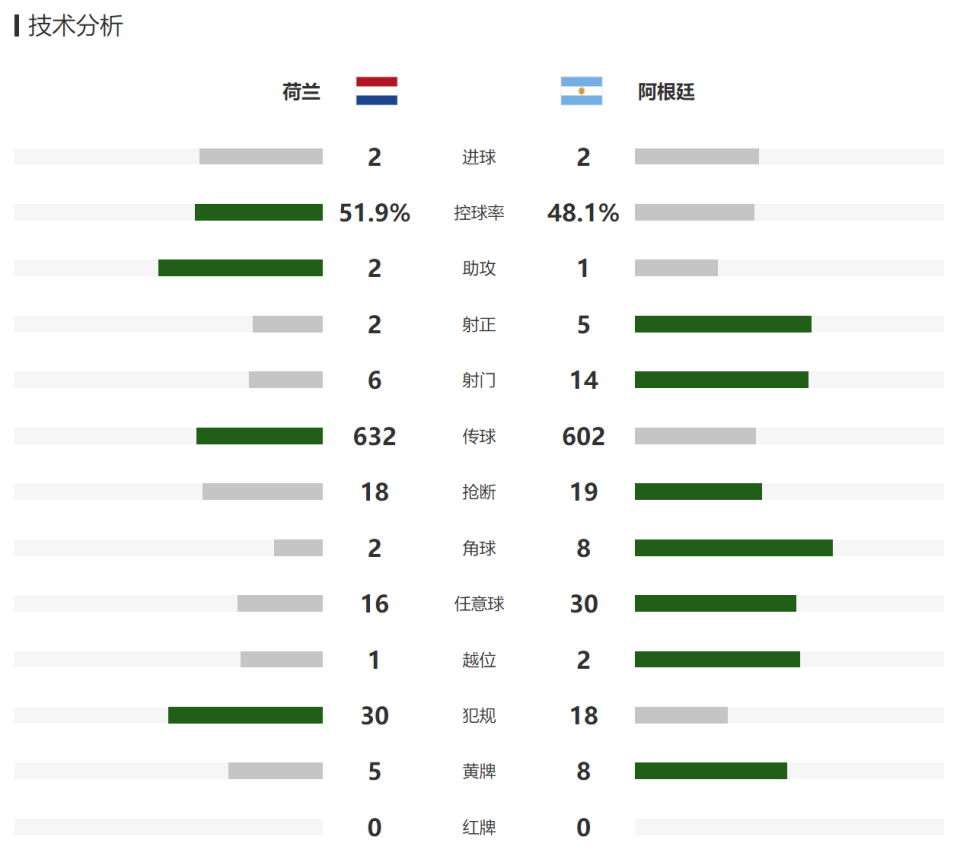The image size is (960, 856).
Task: Click the 越位 offside label
Action: pyautogui.click(x=479, y=660)
